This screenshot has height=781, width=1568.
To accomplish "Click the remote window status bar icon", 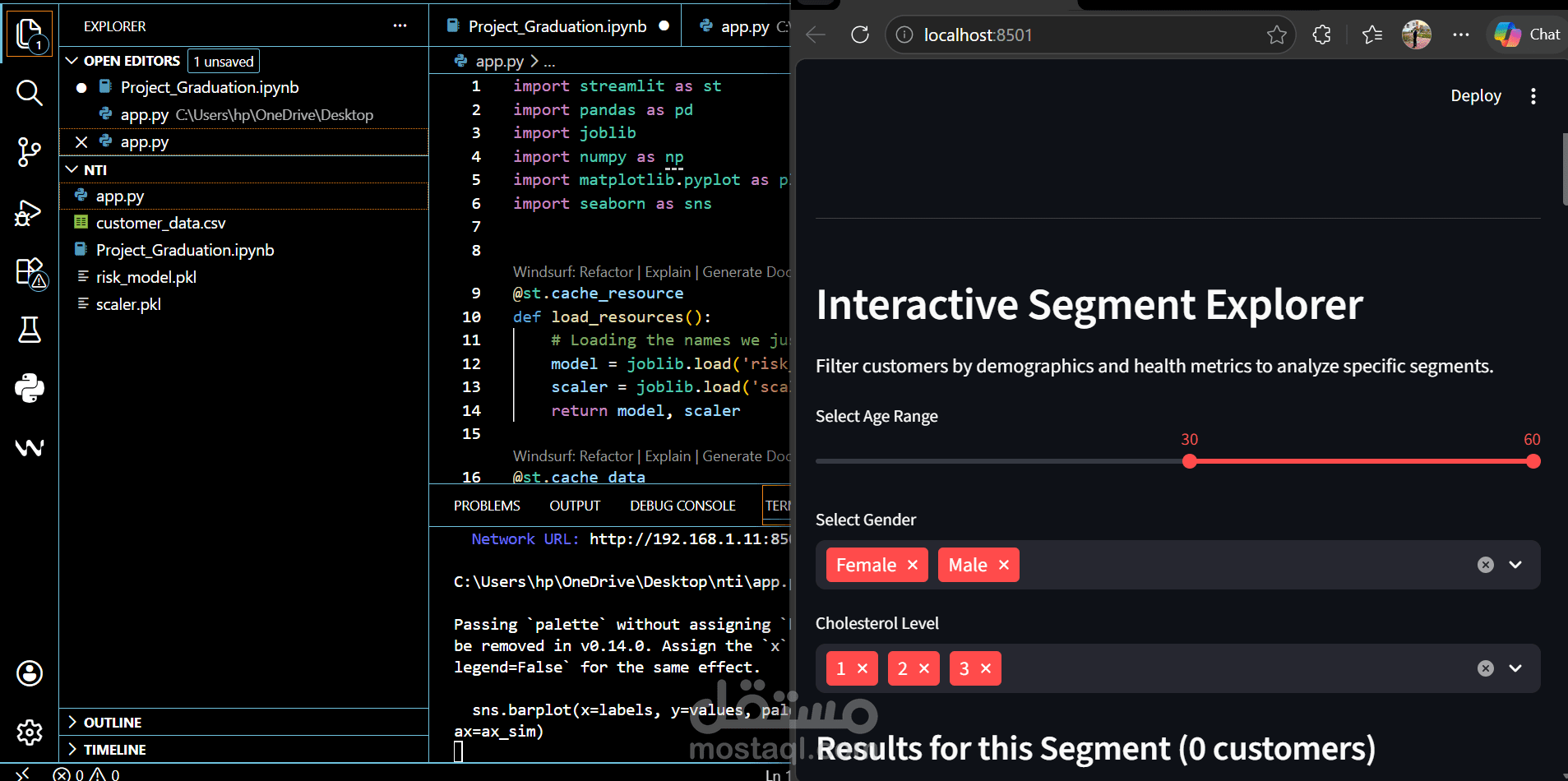I will click(x=23, y=774).
